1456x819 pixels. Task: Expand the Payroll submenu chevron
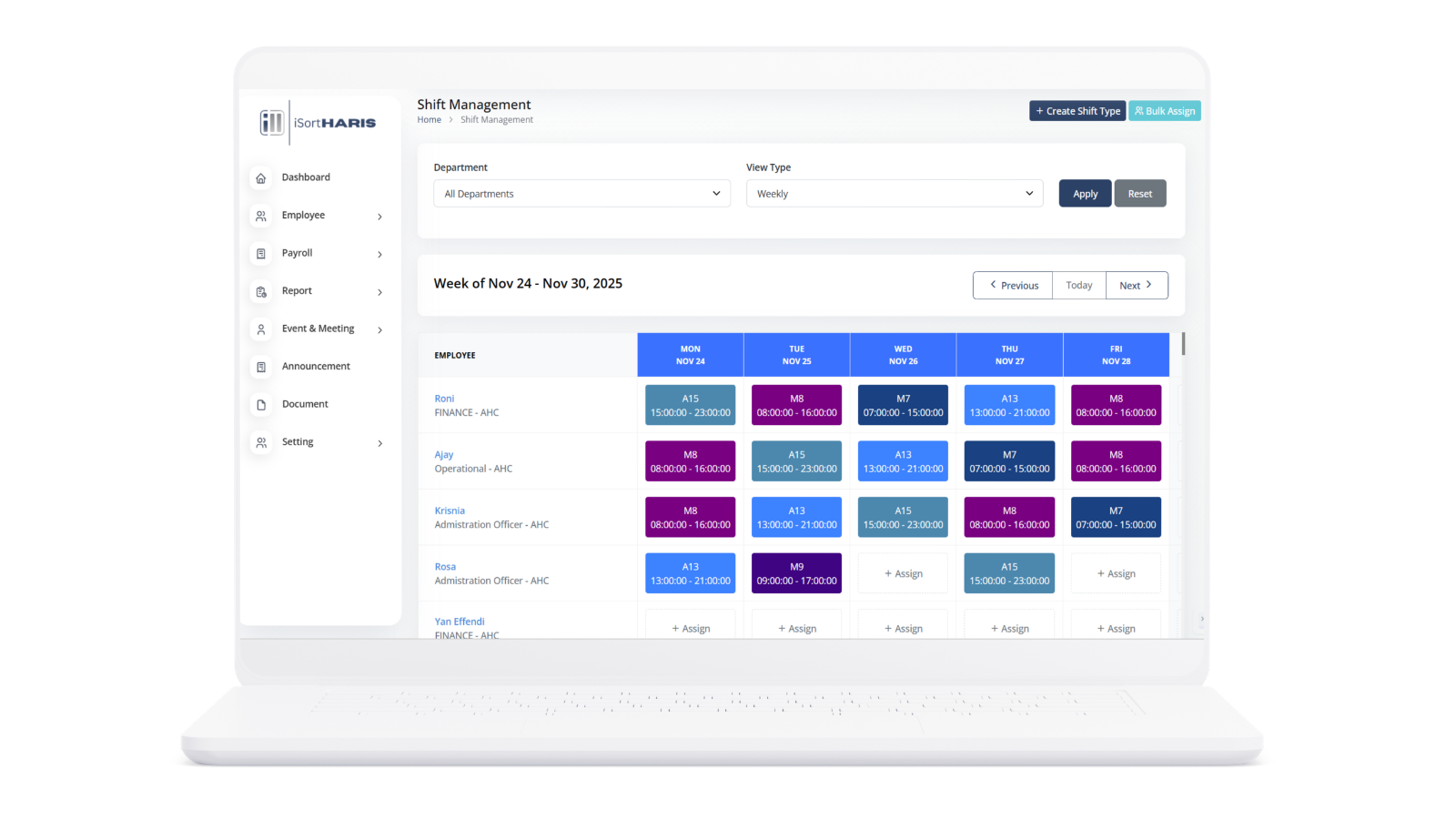point(379,255)
